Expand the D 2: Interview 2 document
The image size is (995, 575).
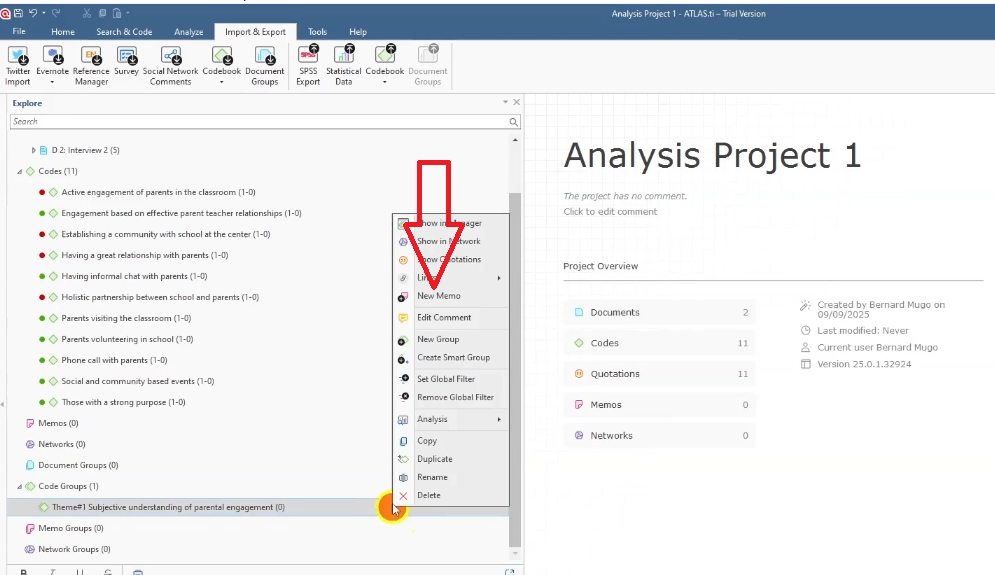[x=34, y=150]
